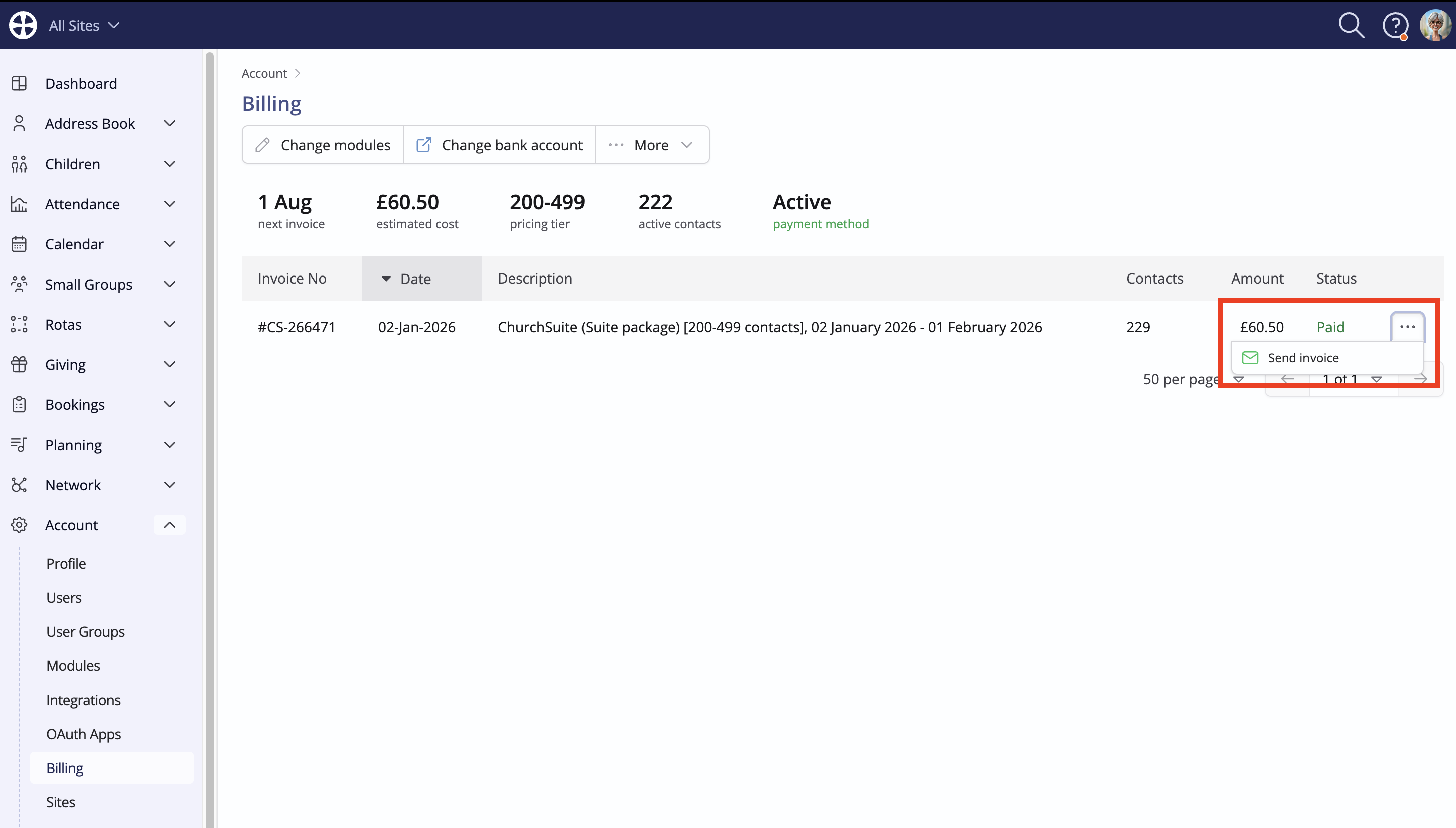Screen dimensions: 1456x828
Task: Collapse the Account menu chevron
Action: (170, 525)
